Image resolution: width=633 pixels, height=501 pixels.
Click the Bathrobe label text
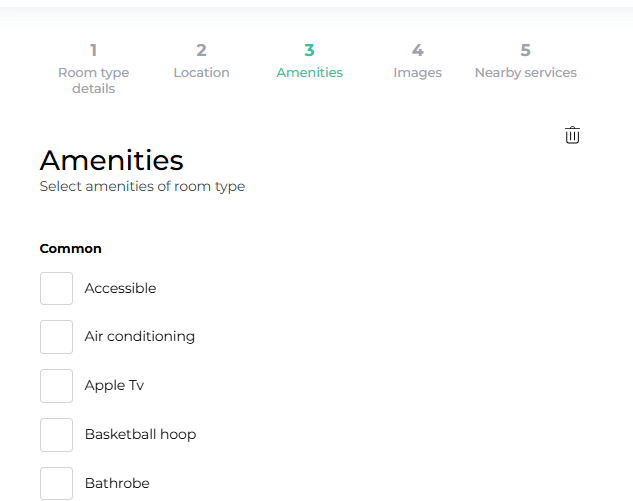click(117, 484)
